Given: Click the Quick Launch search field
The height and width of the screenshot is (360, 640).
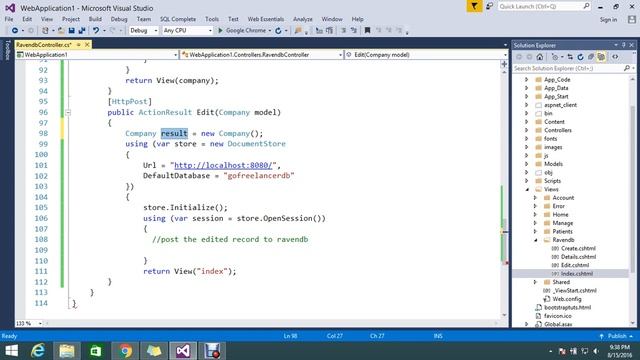Looking at the screenshot, I should (540, 7).
